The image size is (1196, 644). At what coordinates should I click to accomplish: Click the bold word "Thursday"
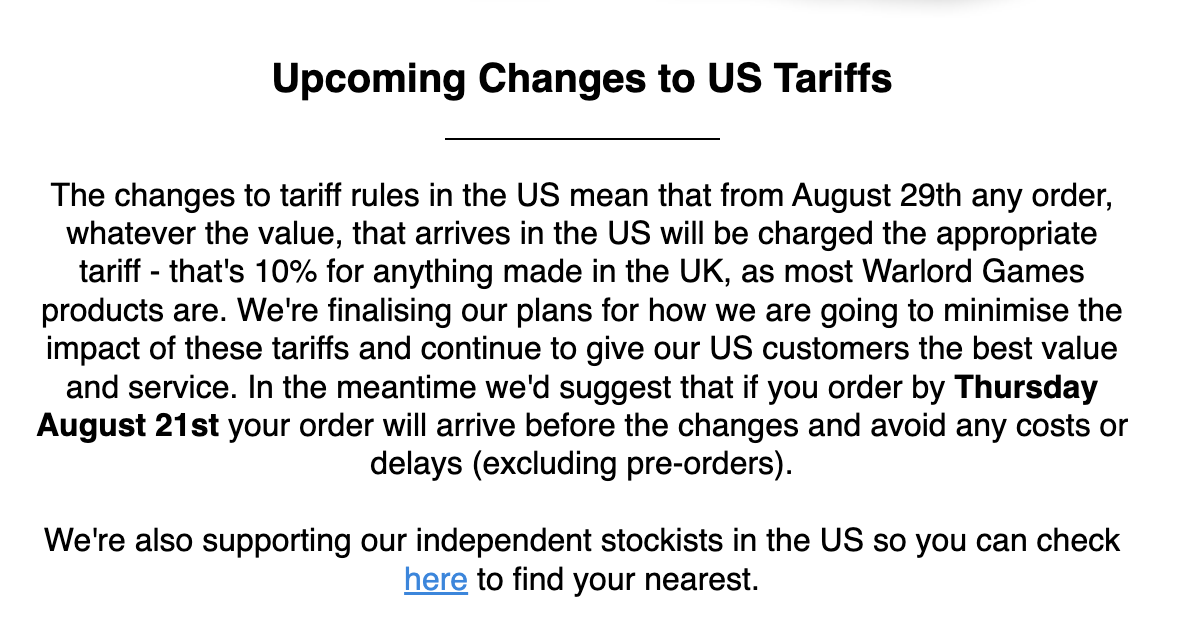[x=1026, y=387]
